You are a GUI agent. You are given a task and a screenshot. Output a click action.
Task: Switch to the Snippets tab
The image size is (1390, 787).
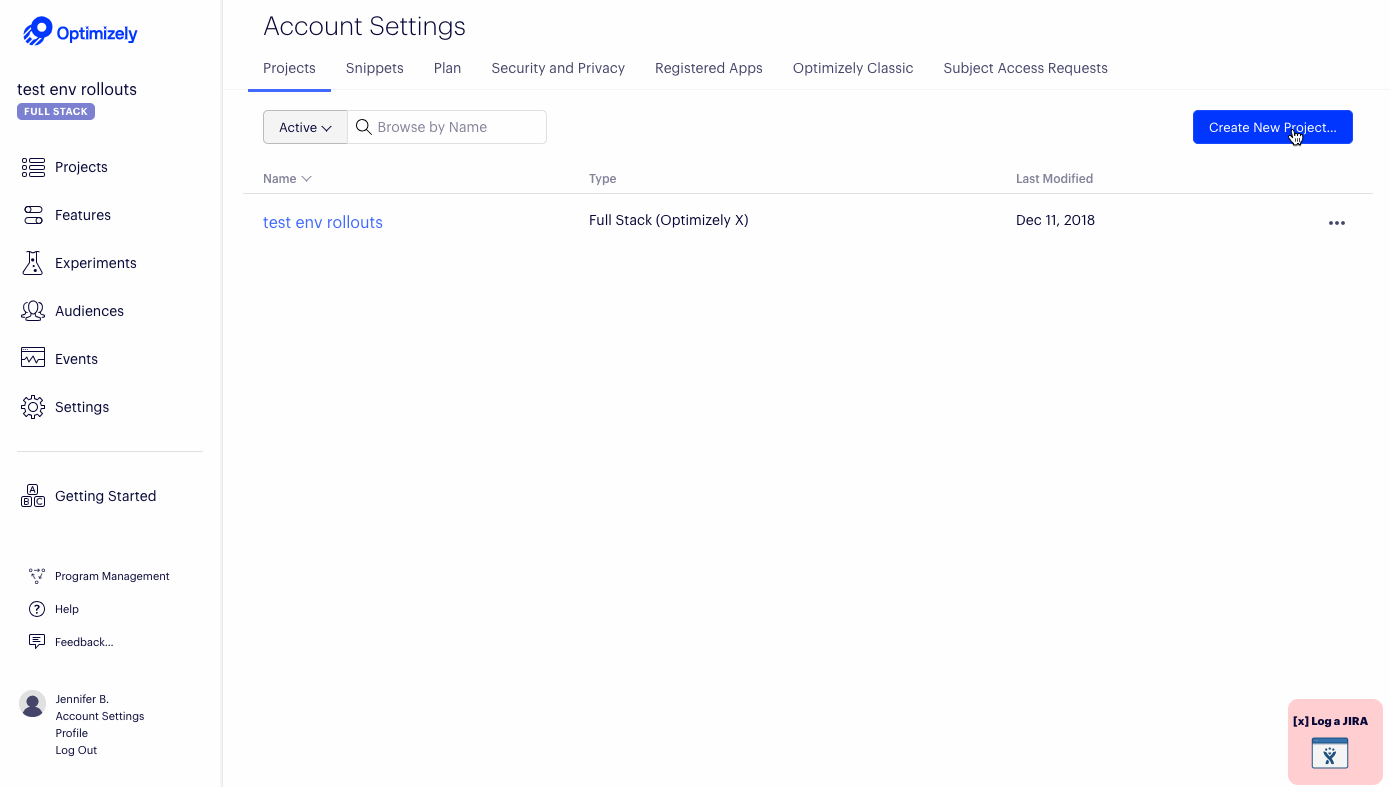click(375, 68)
